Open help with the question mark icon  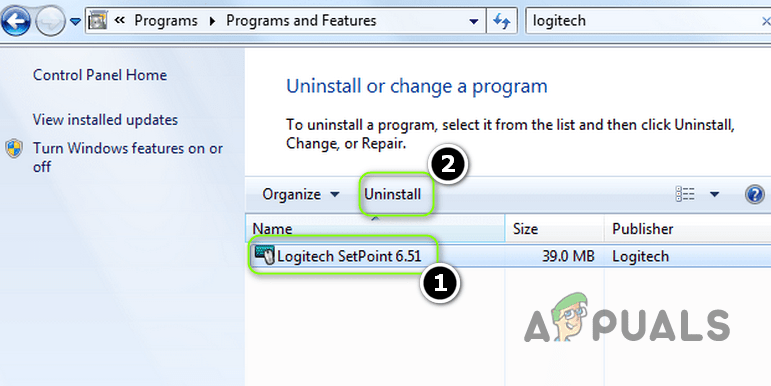point(754,194)
